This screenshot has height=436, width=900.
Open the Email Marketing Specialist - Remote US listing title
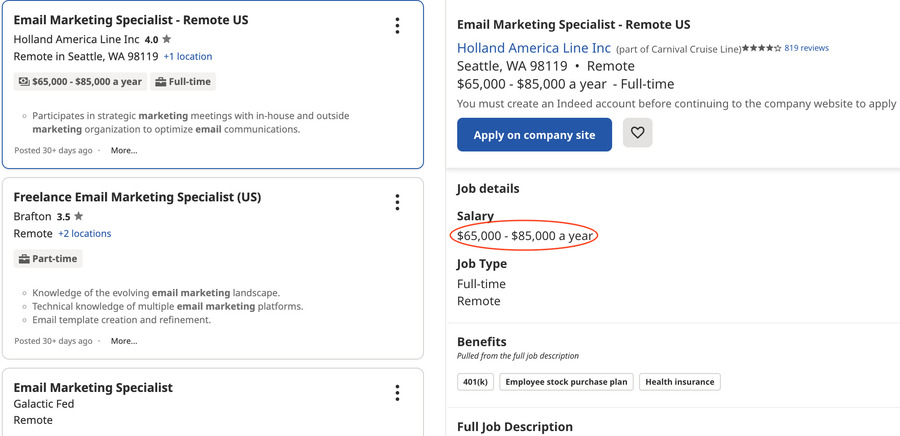pyautogui.click(x=131, y=20)
